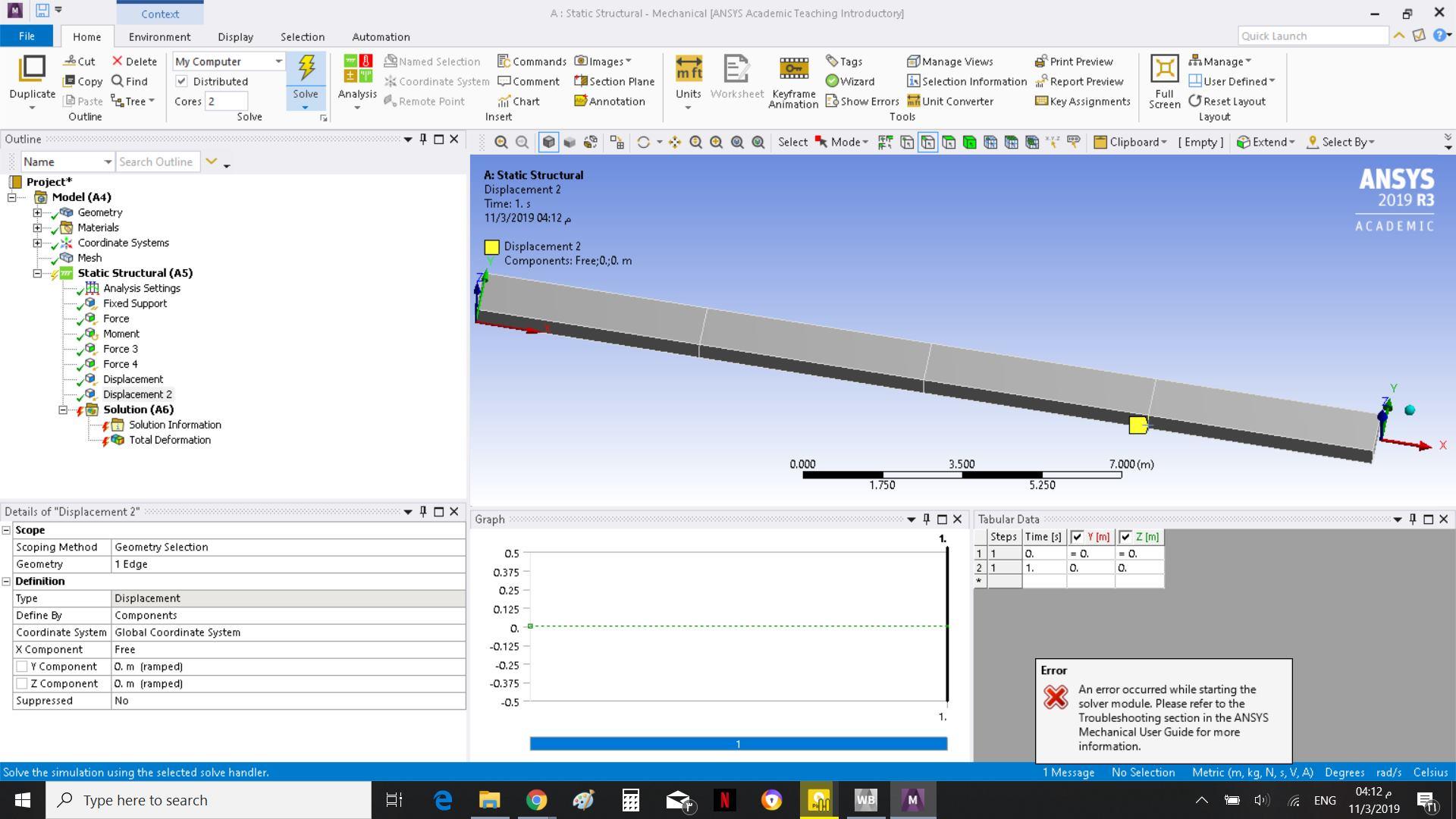Pin the Tabular Data panel
Image resolution: width=1456 pixels, height=819 pixels.
(x=1413, y=519)
